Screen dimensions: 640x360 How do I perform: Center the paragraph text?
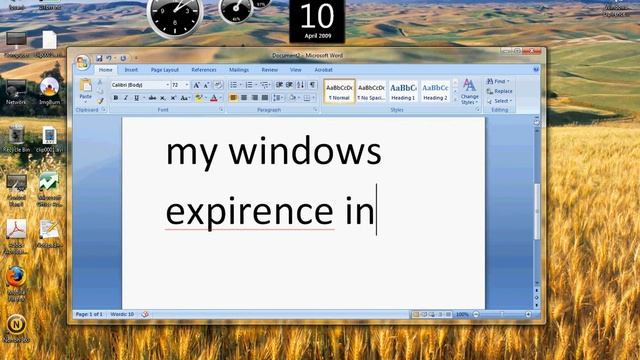coord(244,98)
